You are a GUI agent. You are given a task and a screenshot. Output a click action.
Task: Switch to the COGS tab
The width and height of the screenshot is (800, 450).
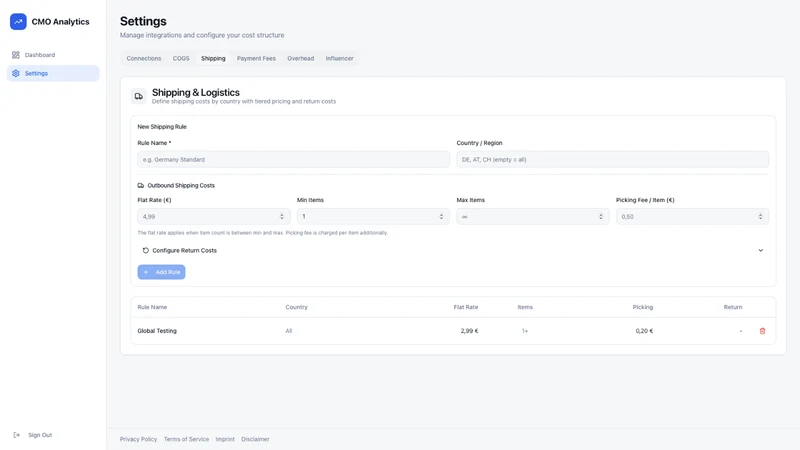(x=181, y=58)
